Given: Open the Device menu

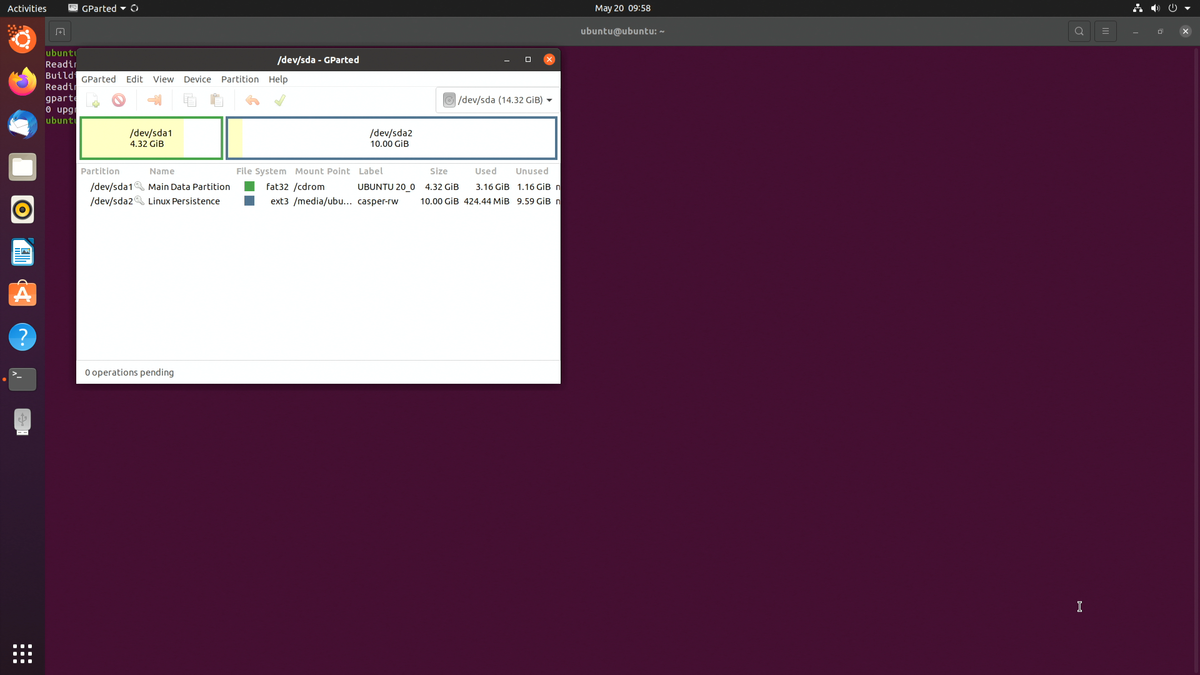Looking at the screenshot, I should (x=197, y=79).
